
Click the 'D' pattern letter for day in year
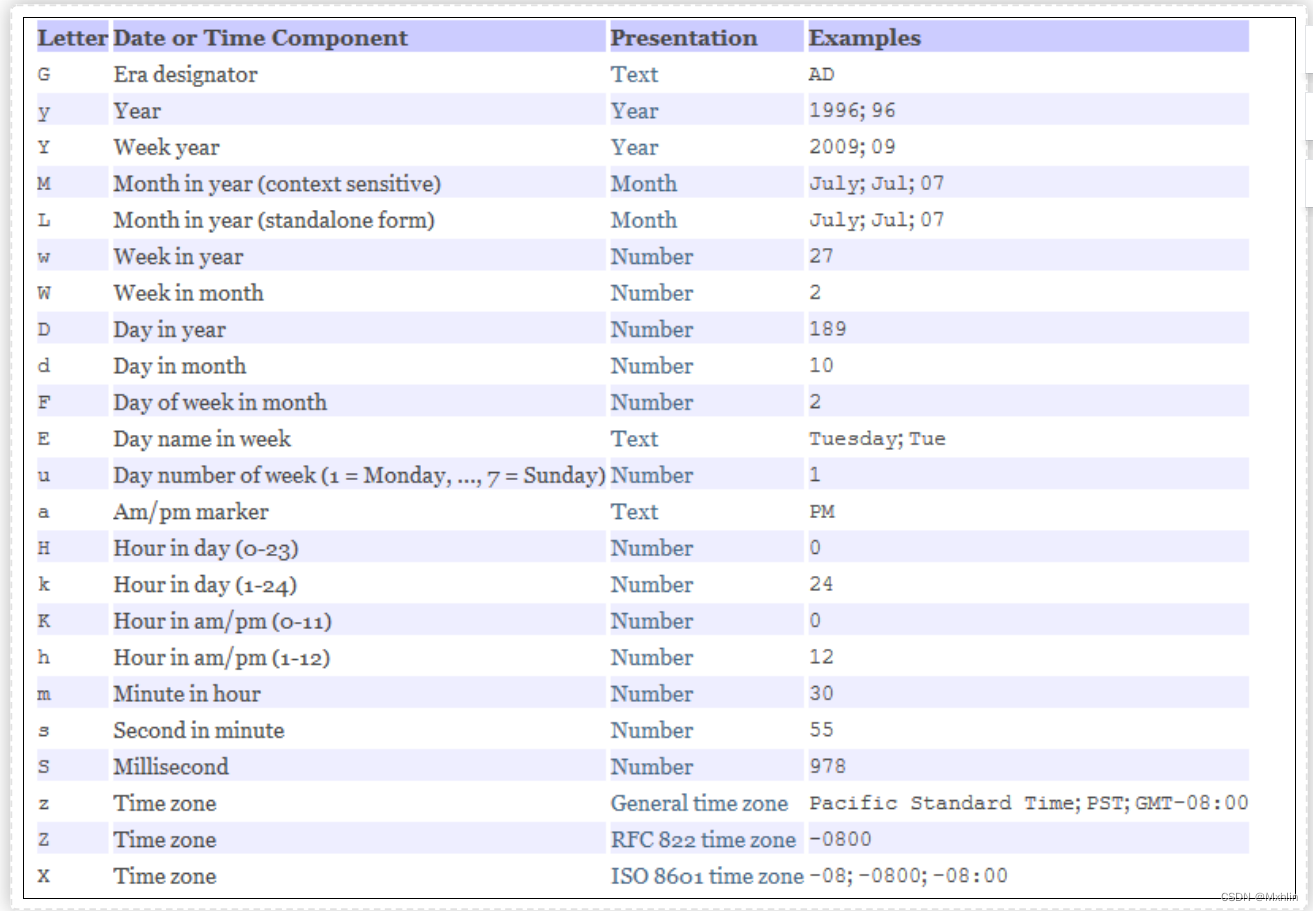(44, 330)
